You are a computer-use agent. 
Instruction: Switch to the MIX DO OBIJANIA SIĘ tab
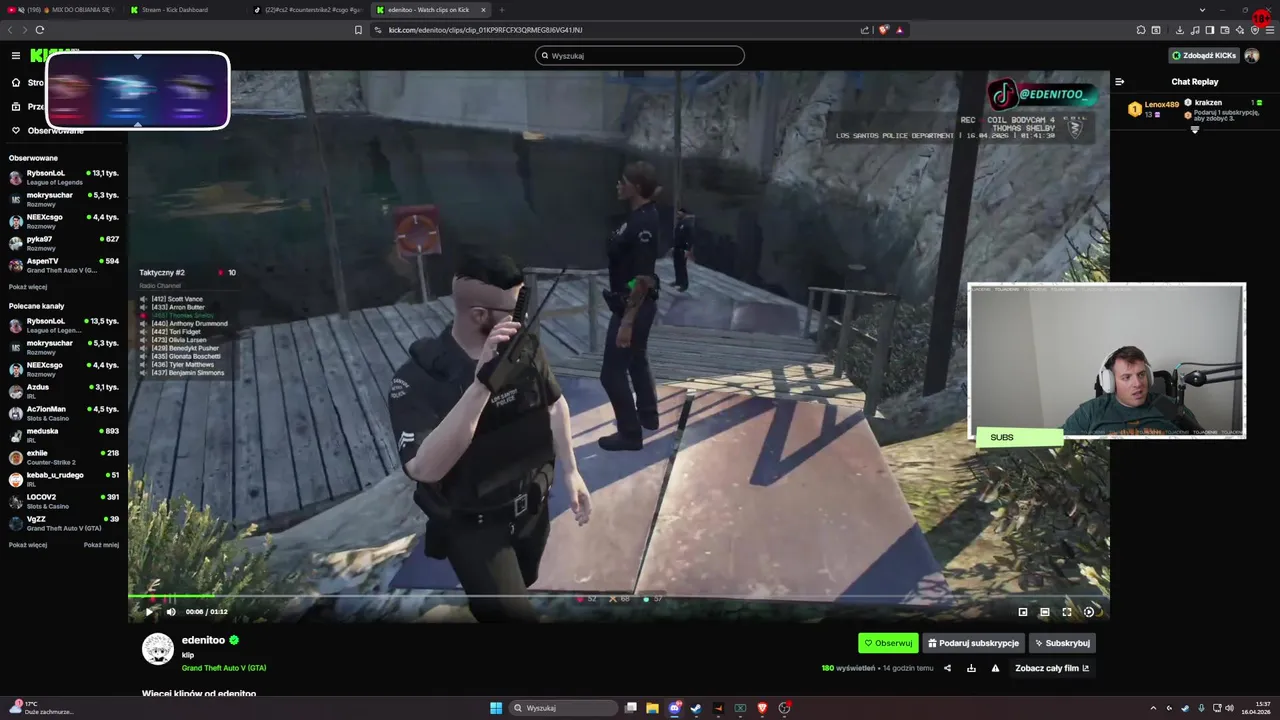[x=64, y=9]
